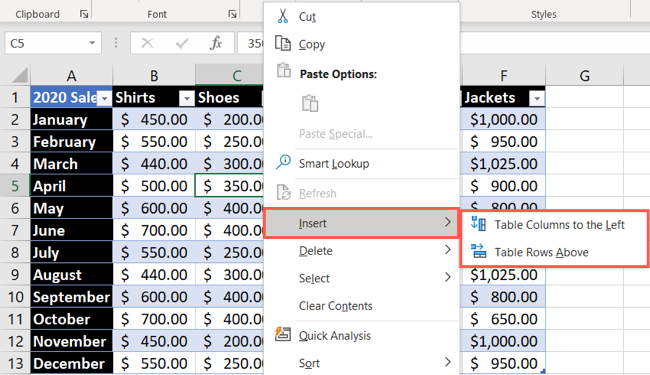Click the January cell
Screen dimensions: 650x375
71,119
